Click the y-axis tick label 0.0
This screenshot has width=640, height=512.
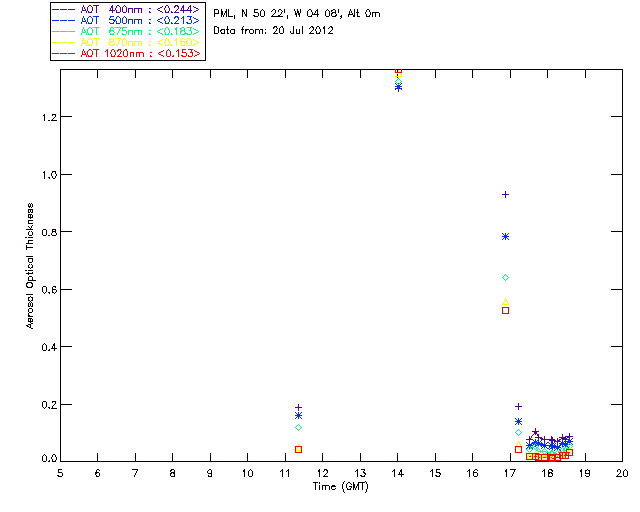[49, 459]
